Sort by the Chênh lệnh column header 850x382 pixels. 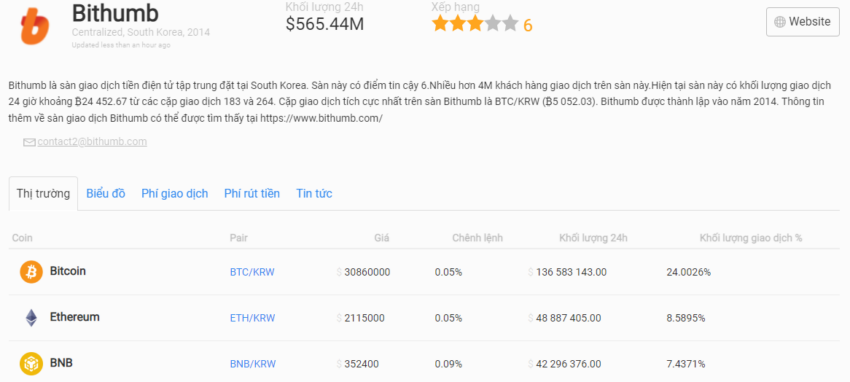(478, 238)
